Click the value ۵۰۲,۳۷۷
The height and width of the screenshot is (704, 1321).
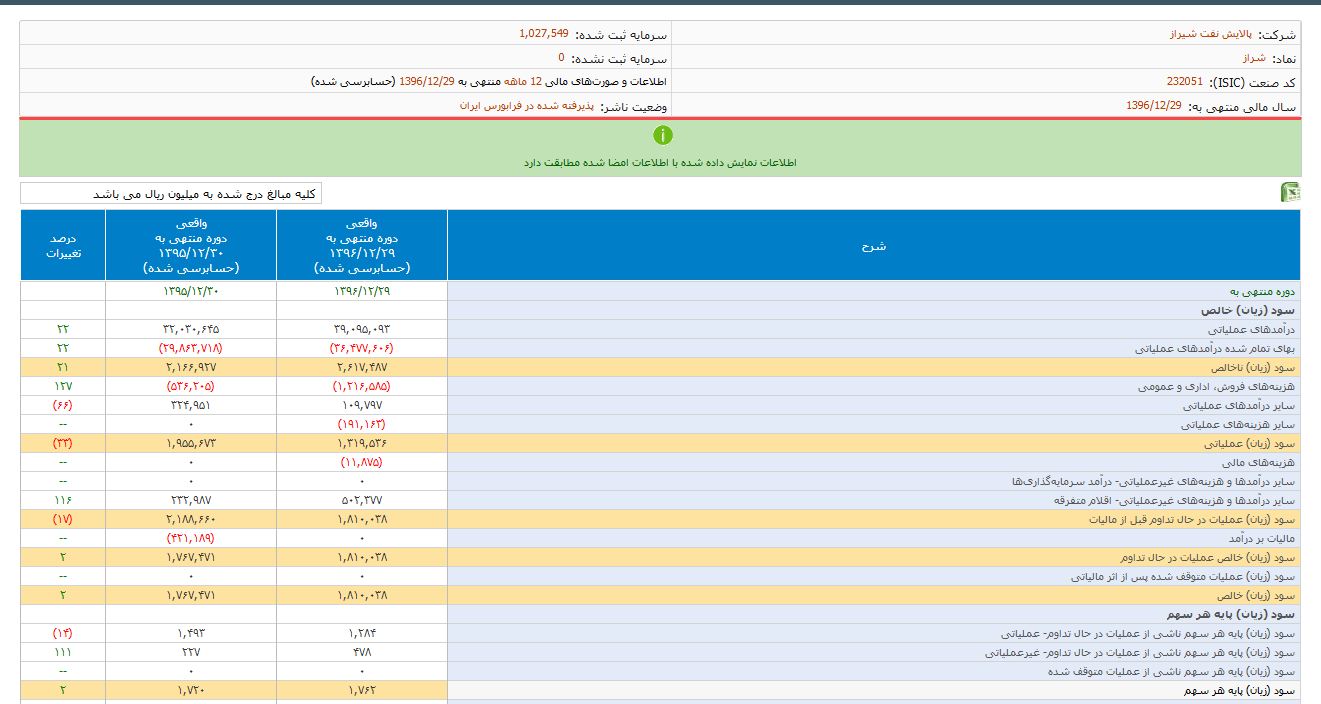click(x=362, y=500)
